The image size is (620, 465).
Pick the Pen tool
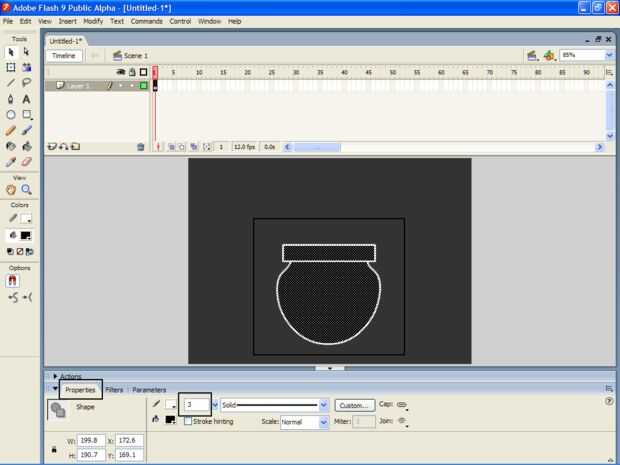11,99
